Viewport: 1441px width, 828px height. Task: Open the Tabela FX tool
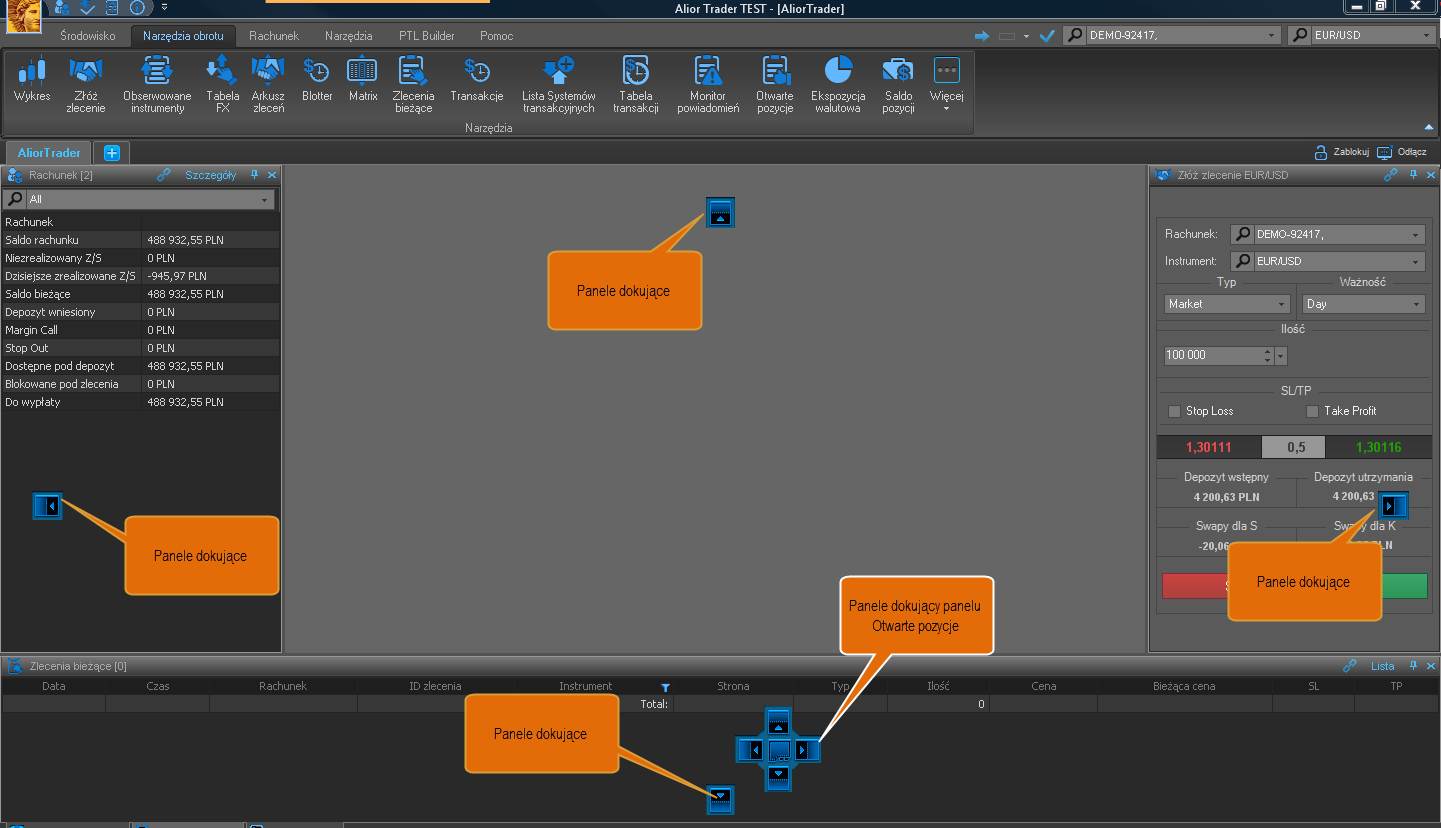coord(222,84)
